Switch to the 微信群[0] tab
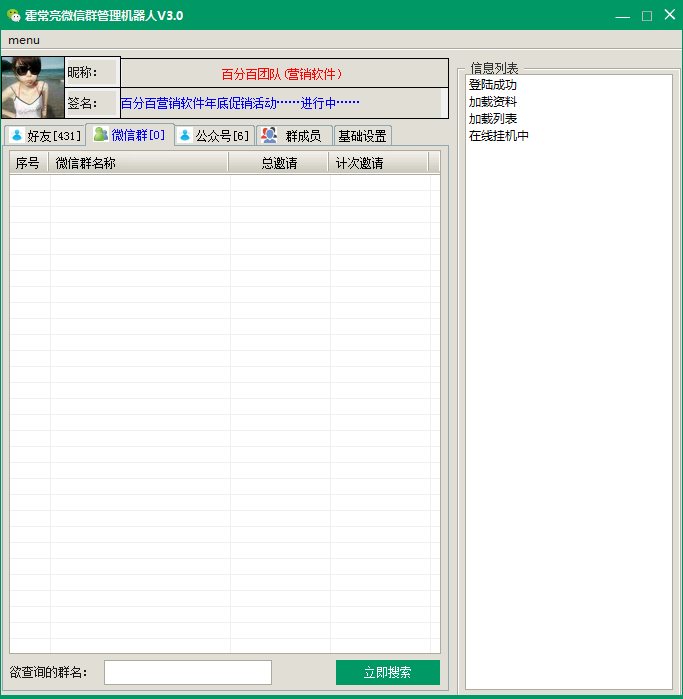 (130, 134)
